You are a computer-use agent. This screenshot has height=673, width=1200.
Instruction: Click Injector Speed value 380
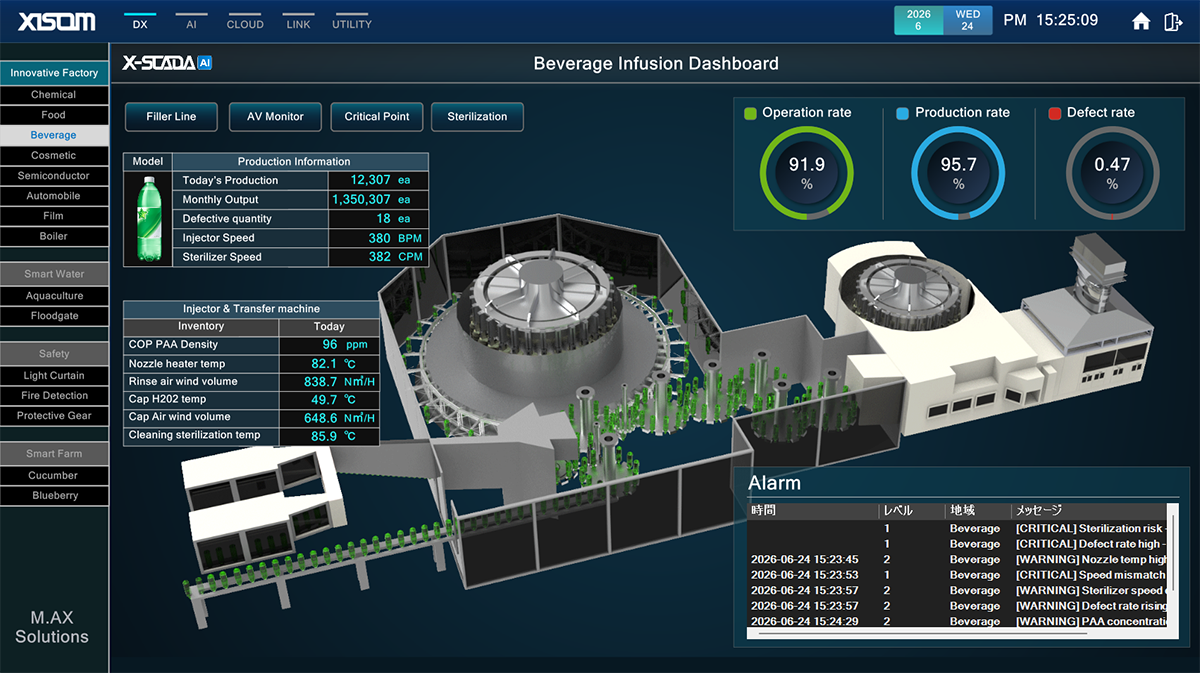[379, 238]
